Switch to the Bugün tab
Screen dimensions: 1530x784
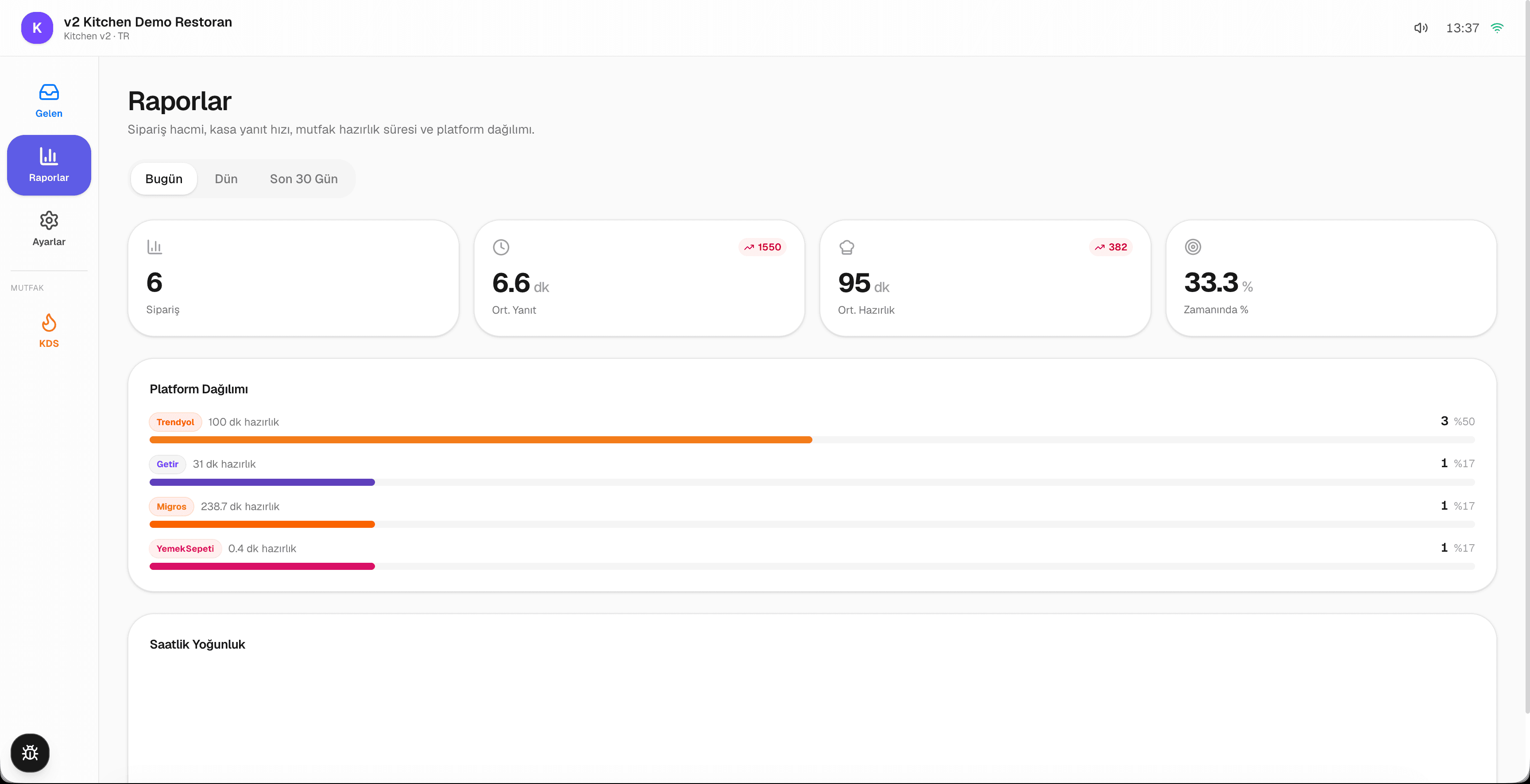click(164, 179)
